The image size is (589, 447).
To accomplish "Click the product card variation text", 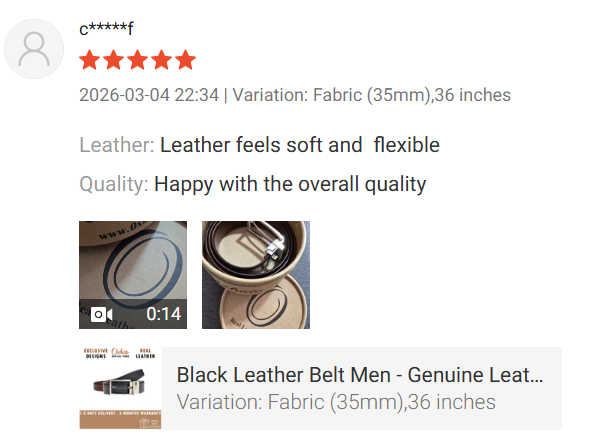I will [x=336, y=402].
